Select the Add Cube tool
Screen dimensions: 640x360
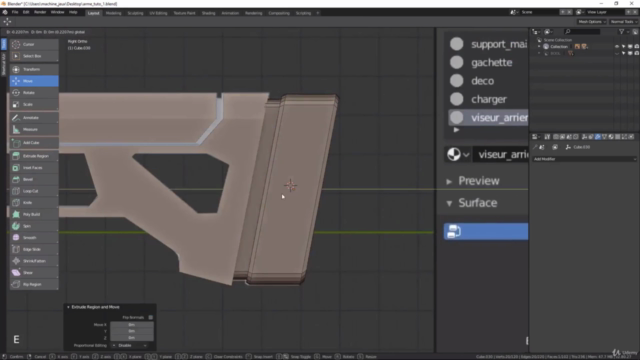(34, 143)
